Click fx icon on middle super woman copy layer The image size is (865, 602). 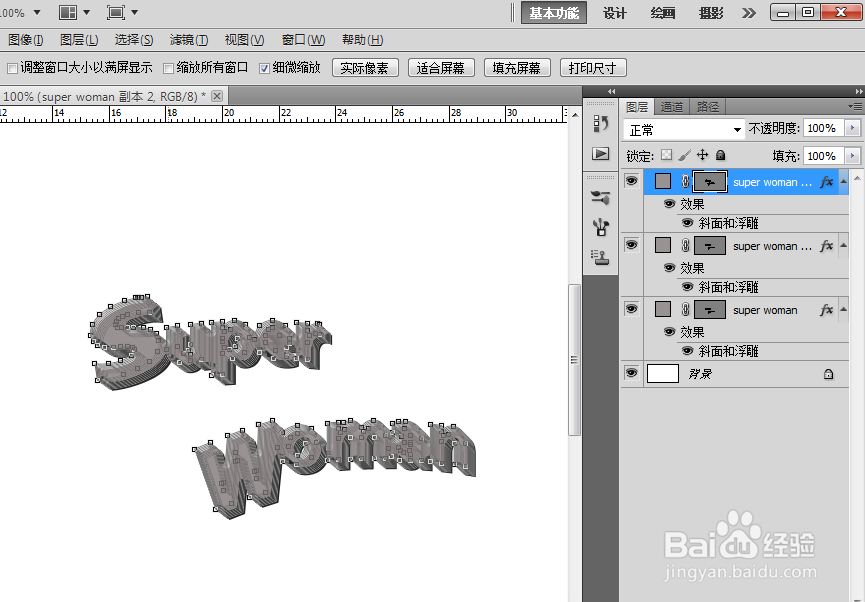click(x=826, y=246)
